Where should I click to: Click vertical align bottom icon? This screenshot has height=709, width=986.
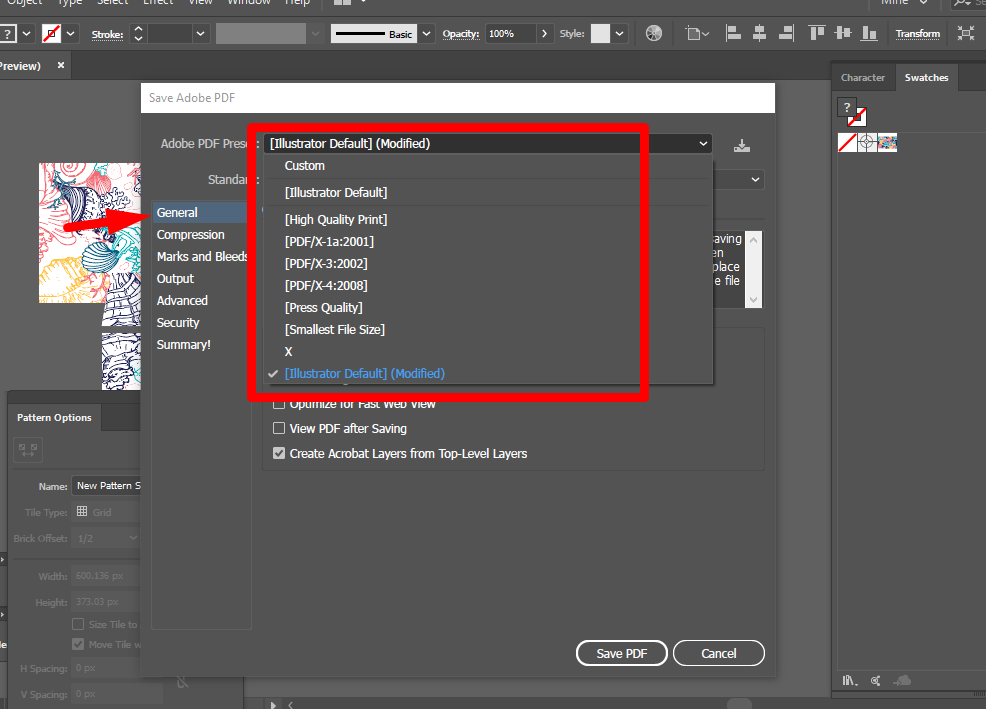(869, 33)
